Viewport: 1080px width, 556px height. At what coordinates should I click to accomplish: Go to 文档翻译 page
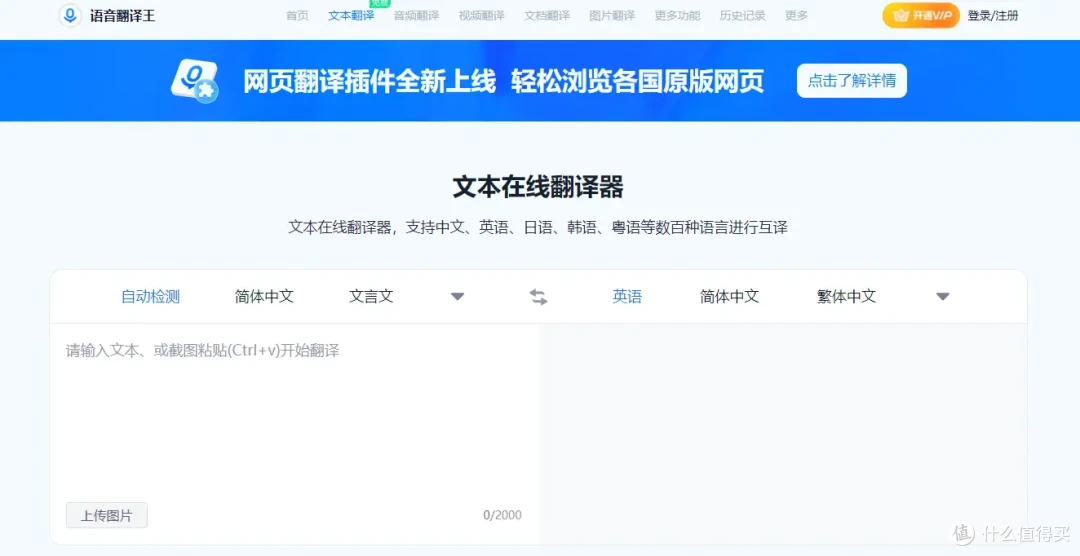click(x=547, y=15)
